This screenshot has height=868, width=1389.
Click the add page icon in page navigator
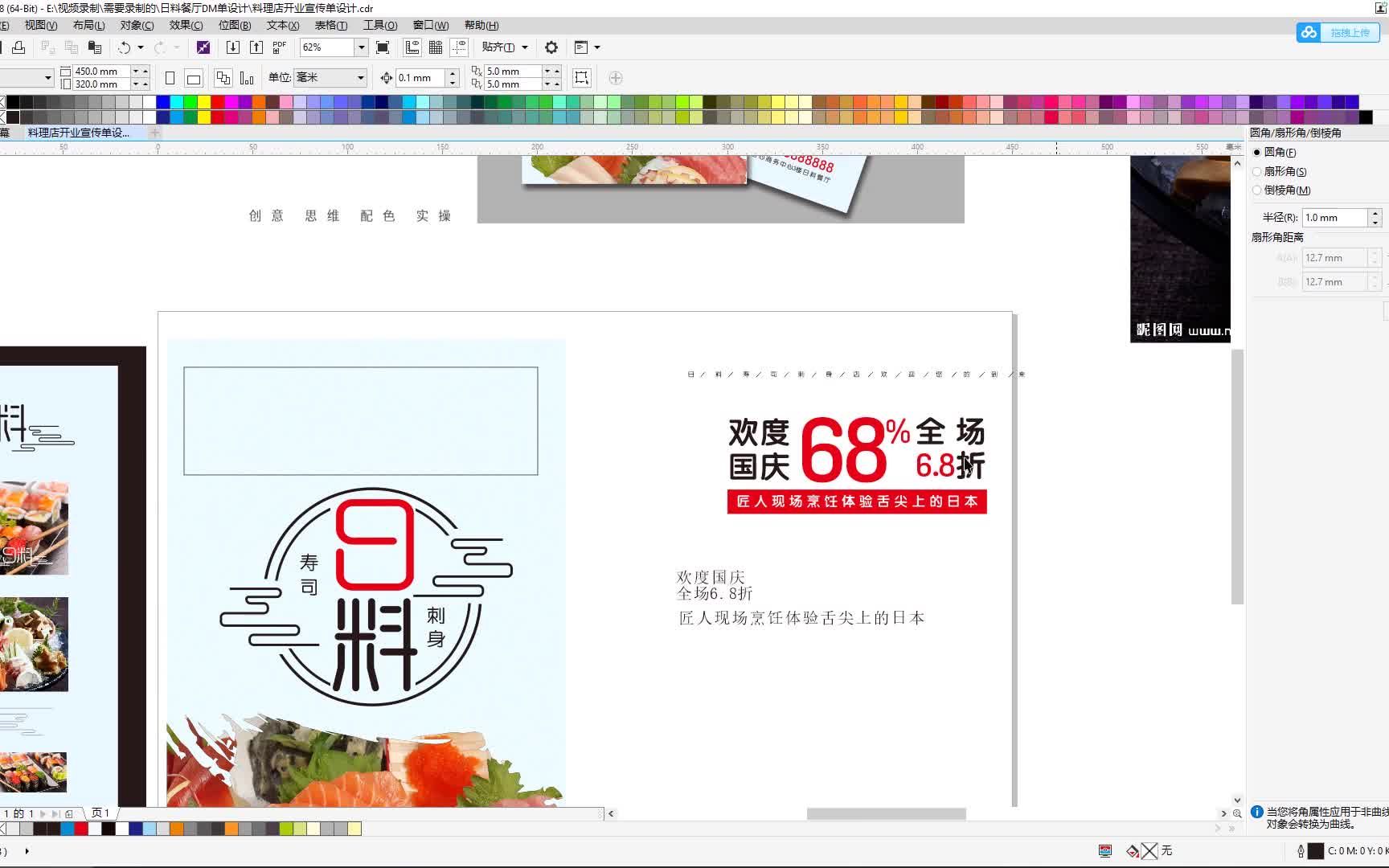(x=69, y=813)
